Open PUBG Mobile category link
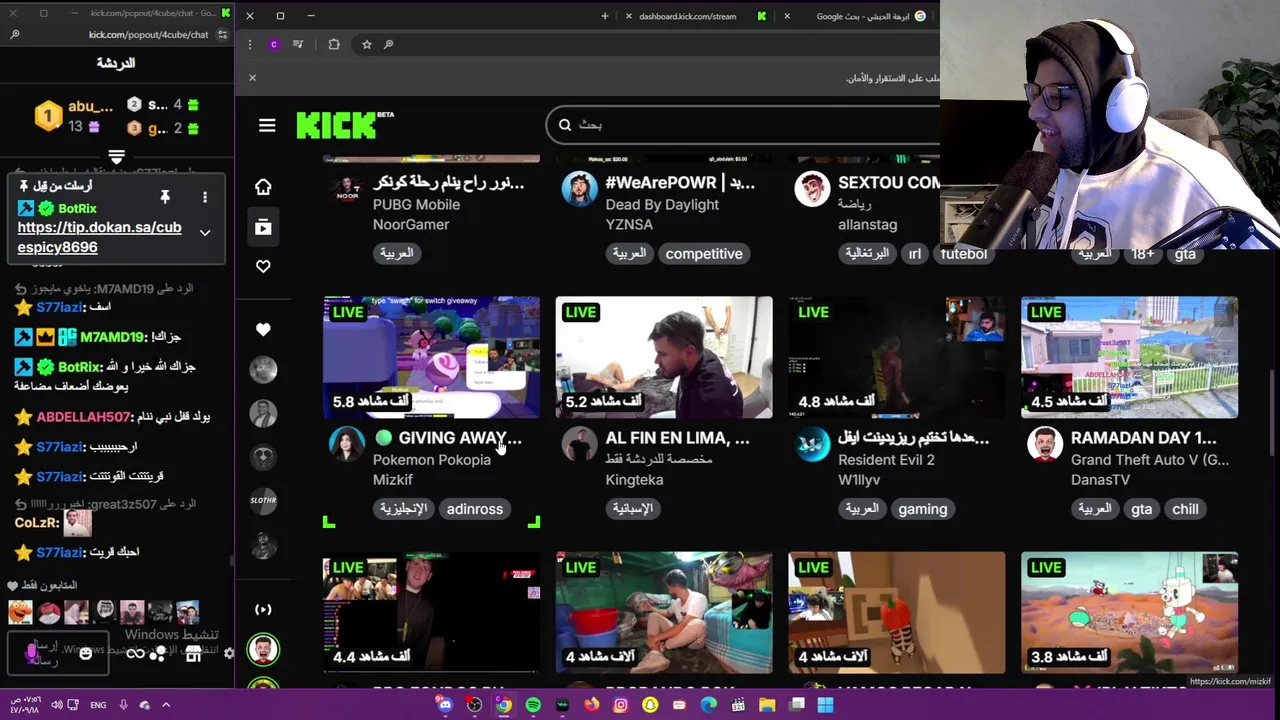The height and width of the screenshot is (720, 1280). (x=416, y=205)
